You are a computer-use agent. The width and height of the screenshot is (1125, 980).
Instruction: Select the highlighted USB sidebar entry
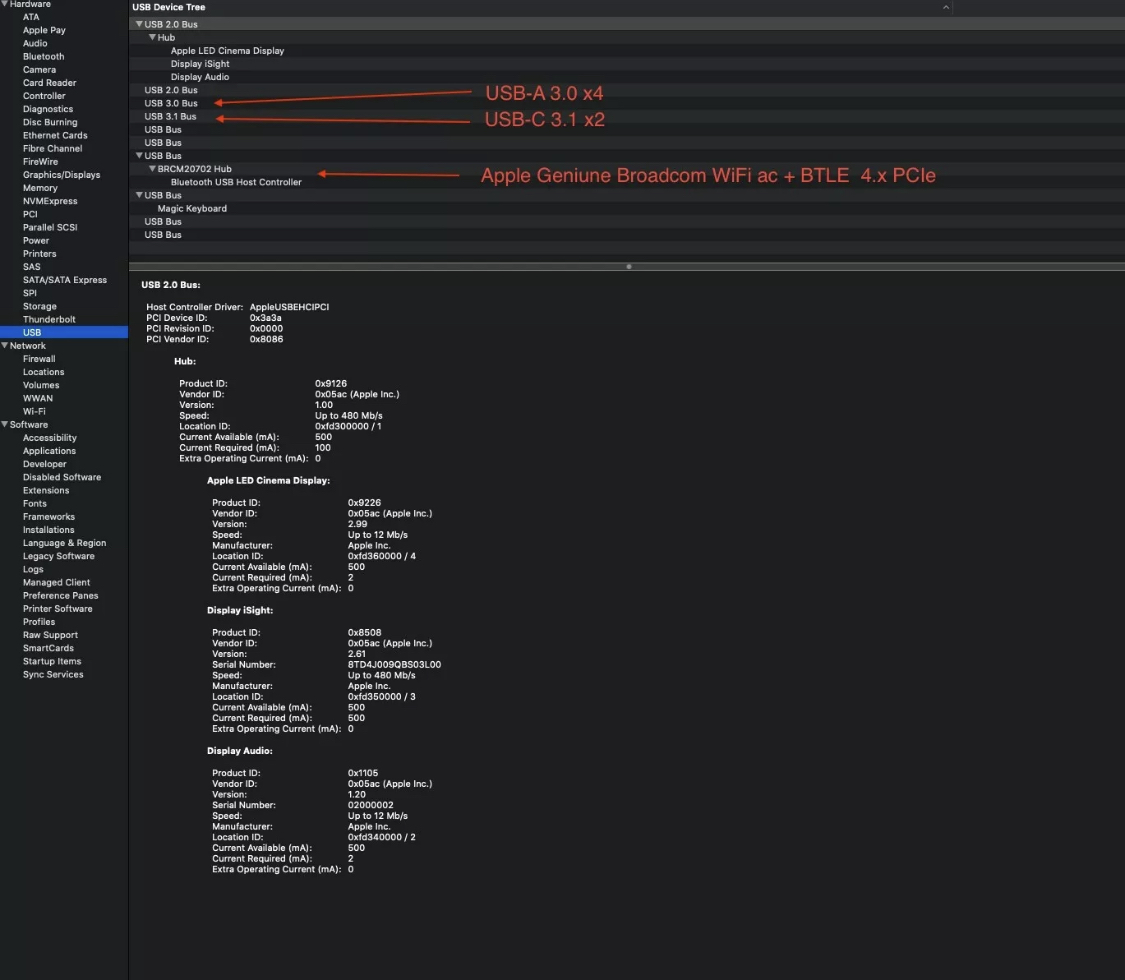click(64, 332)
